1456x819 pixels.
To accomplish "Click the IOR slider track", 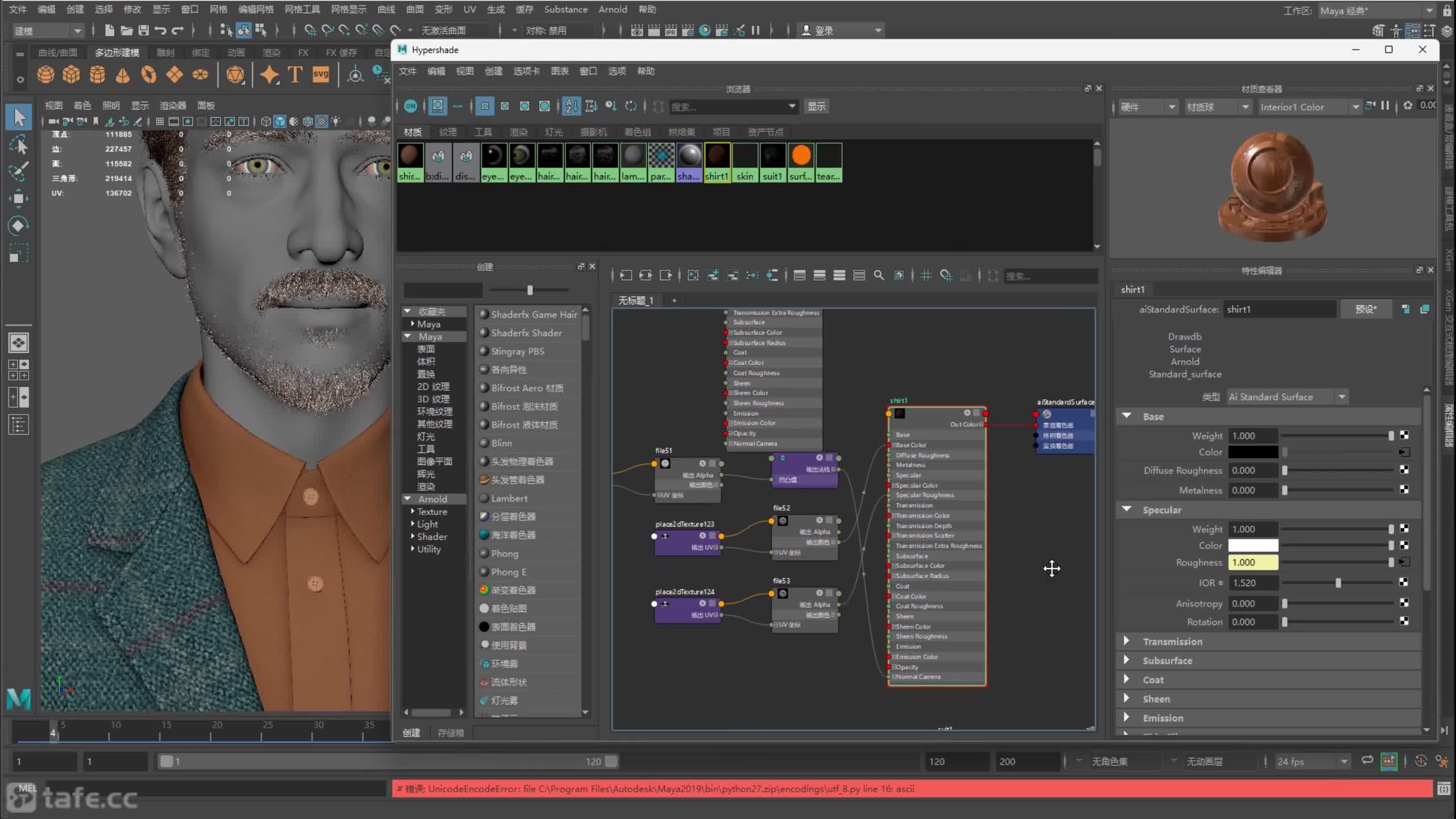I will click(x=1337, y=582).
